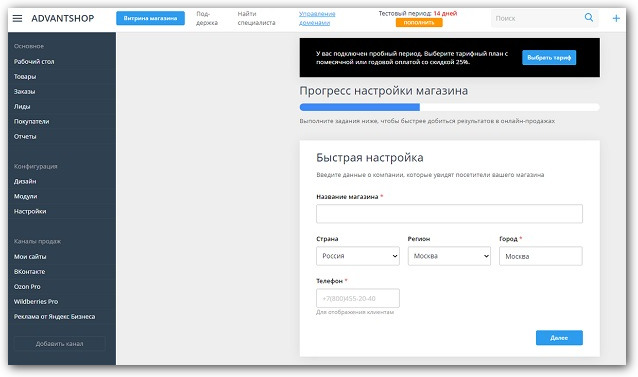Focus the Название магазина field

[449, 214]
